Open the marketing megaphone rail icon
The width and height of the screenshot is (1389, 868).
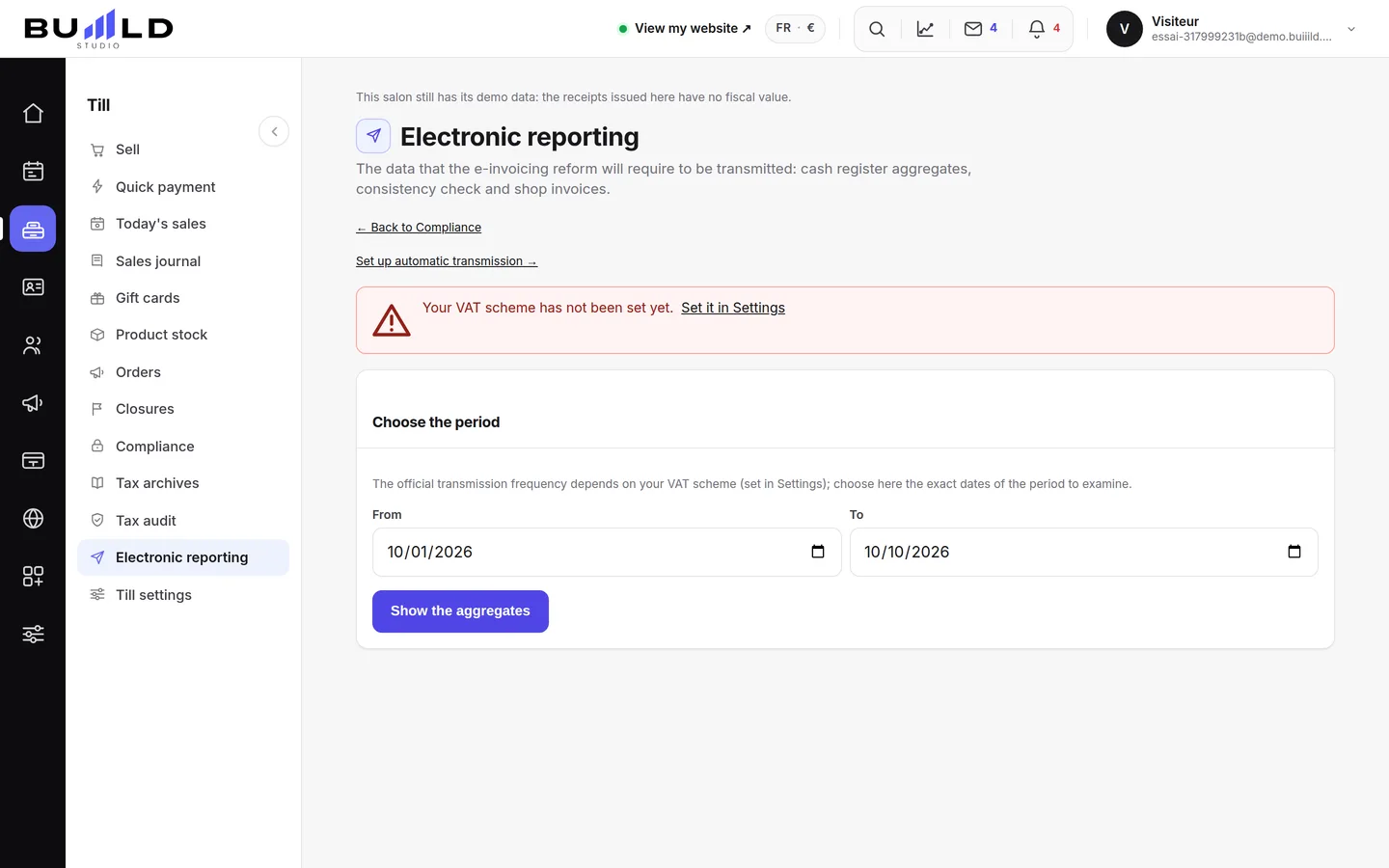pos(33,402)
